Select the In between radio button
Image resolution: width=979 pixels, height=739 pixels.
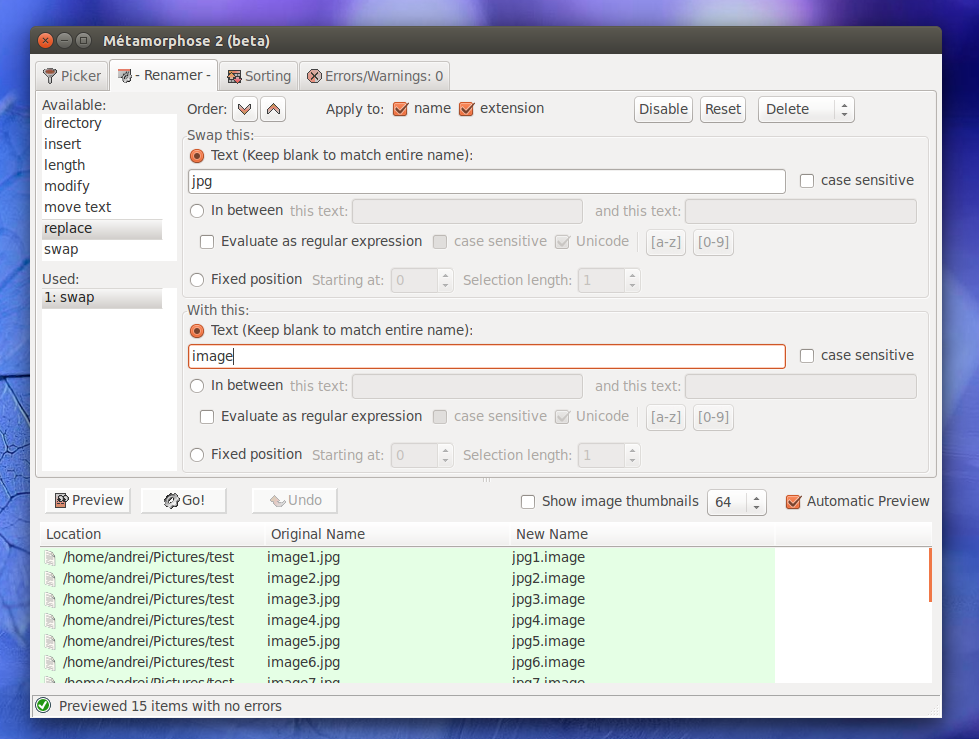tap(196, 210)
